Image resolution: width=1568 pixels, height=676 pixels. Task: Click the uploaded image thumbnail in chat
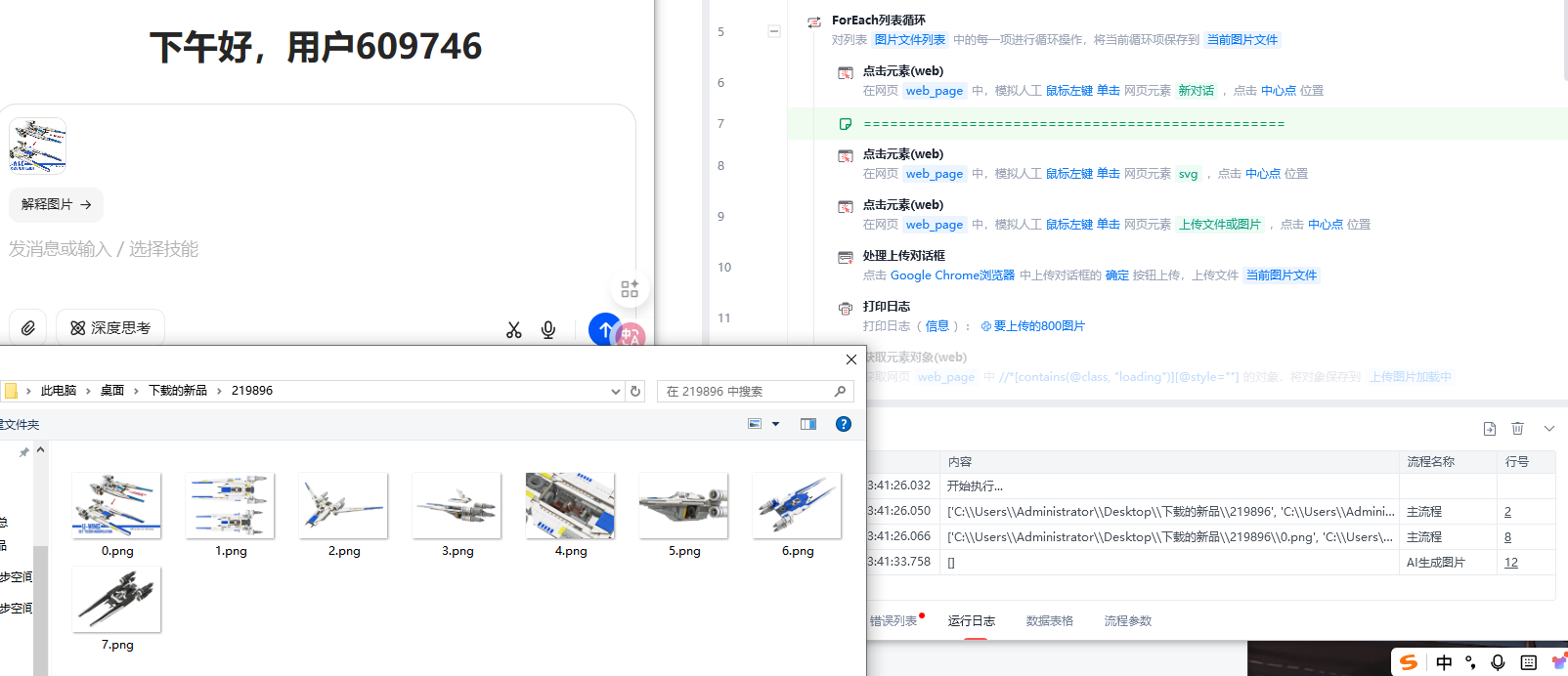point(38,146)
